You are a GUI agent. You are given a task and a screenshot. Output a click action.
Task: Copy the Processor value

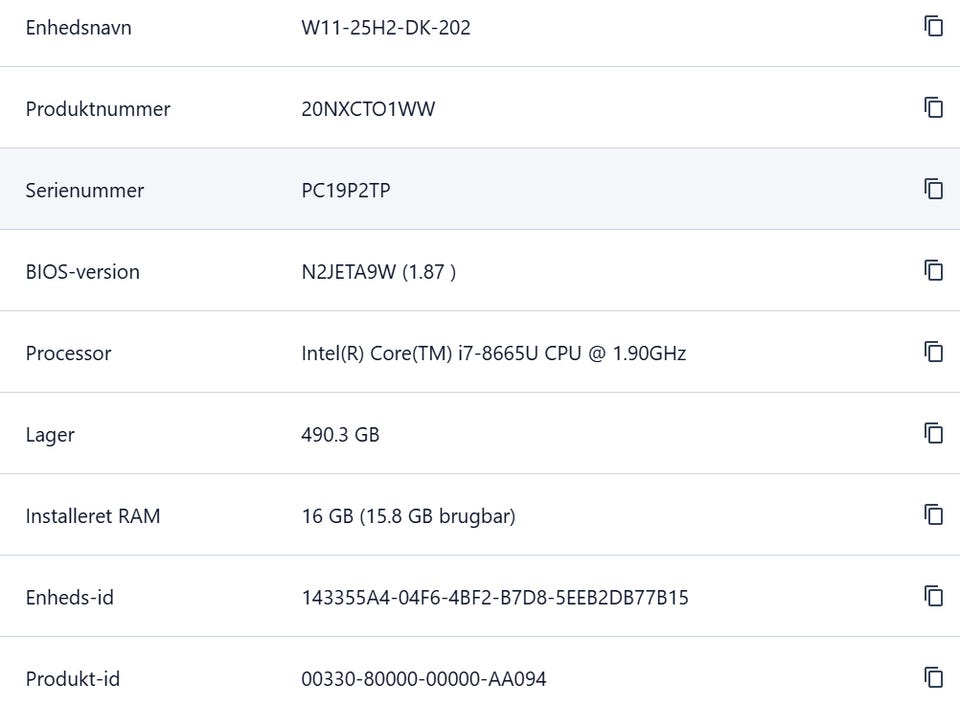click(x=933, y=352)
